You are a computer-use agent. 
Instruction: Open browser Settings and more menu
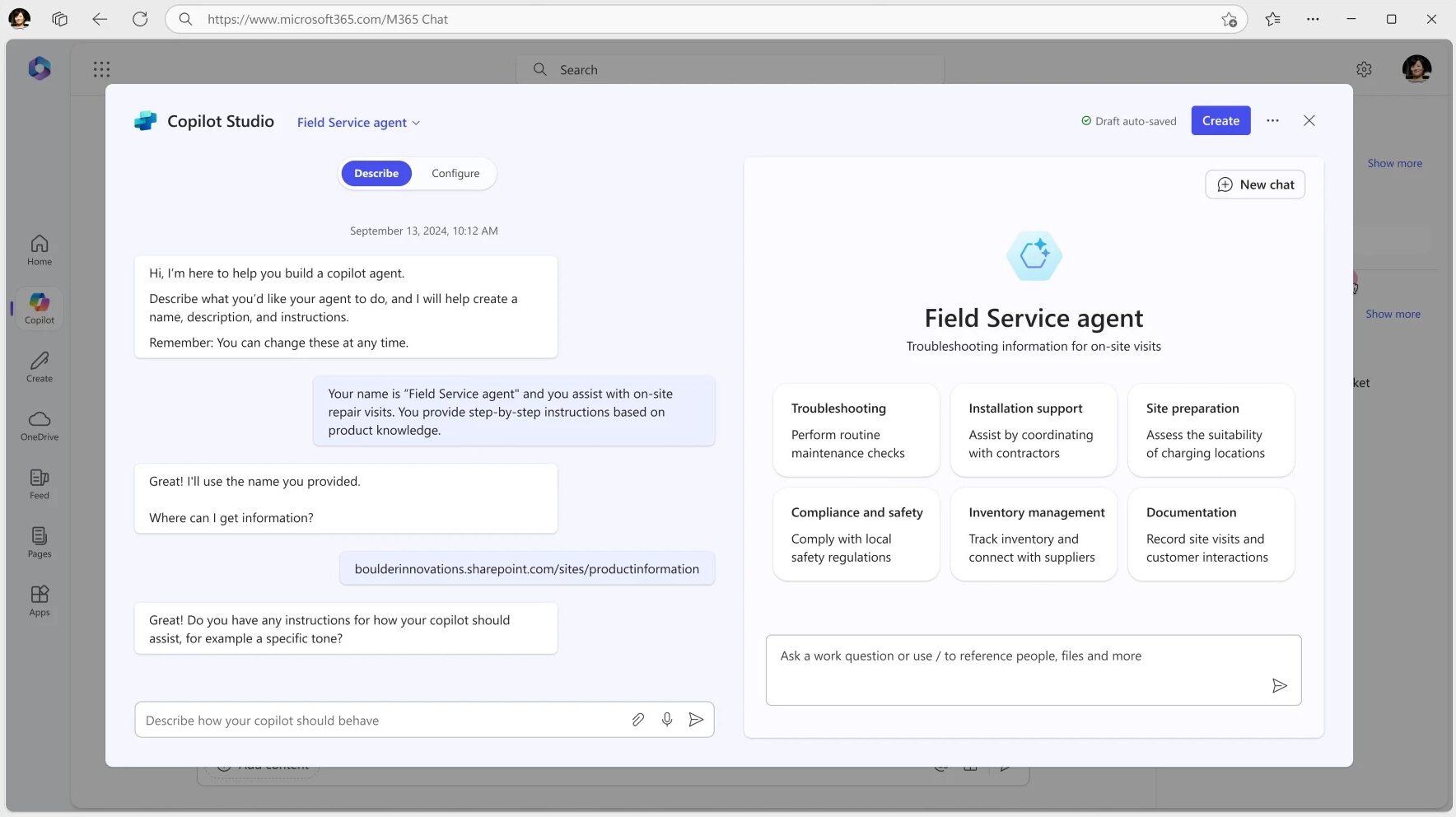[x=1313, y=19]
